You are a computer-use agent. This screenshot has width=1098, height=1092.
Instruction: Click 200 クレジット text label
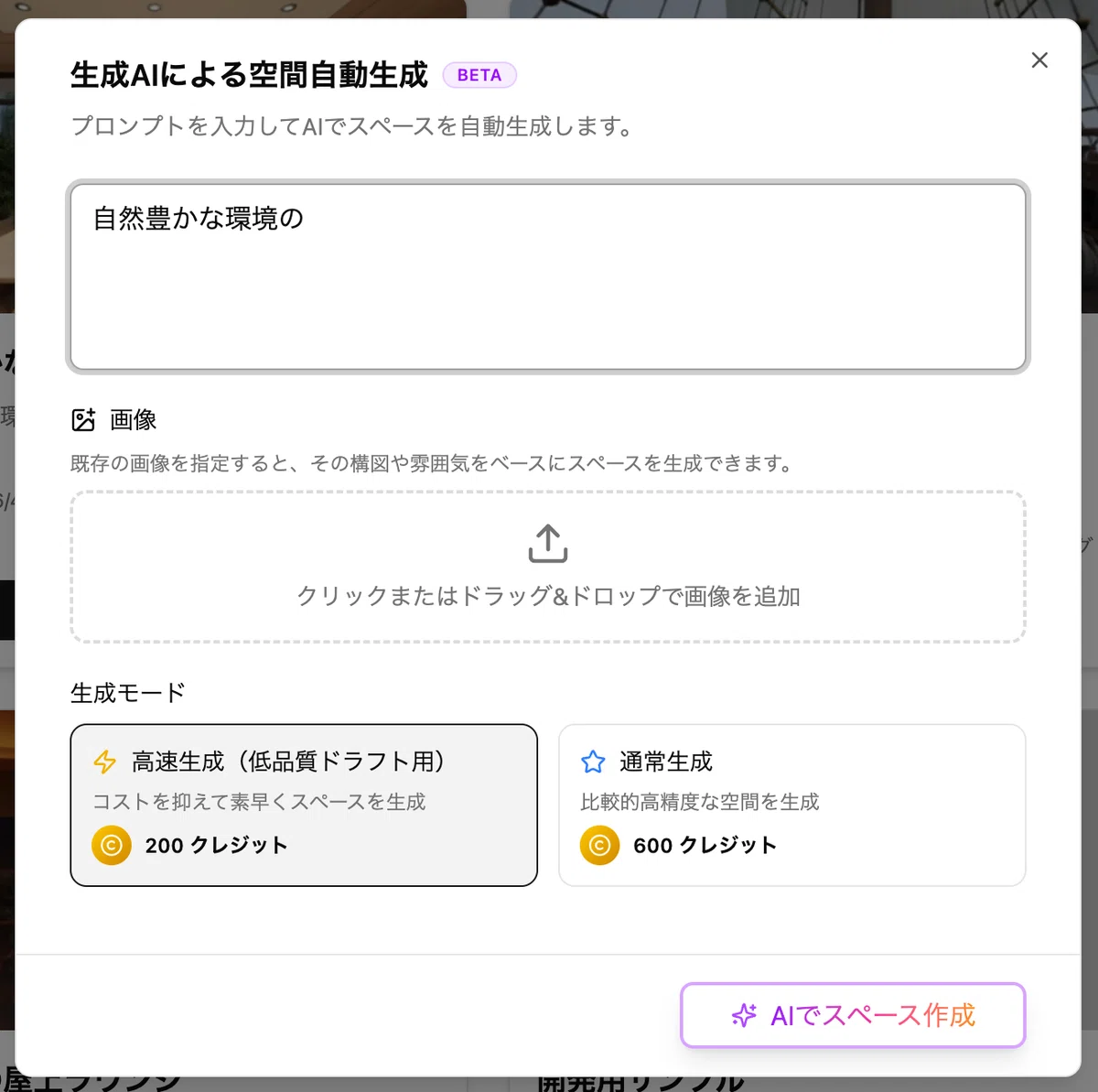(x=217, y=845)
